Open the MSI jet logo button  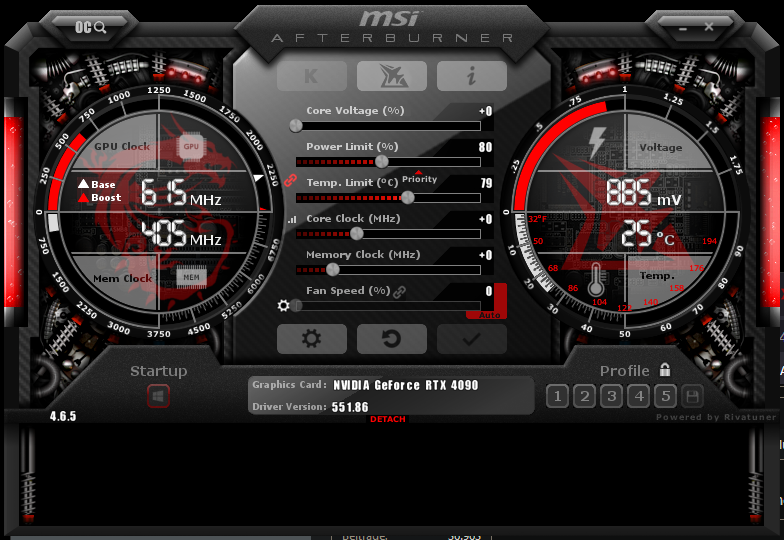[x=392, y=76]
